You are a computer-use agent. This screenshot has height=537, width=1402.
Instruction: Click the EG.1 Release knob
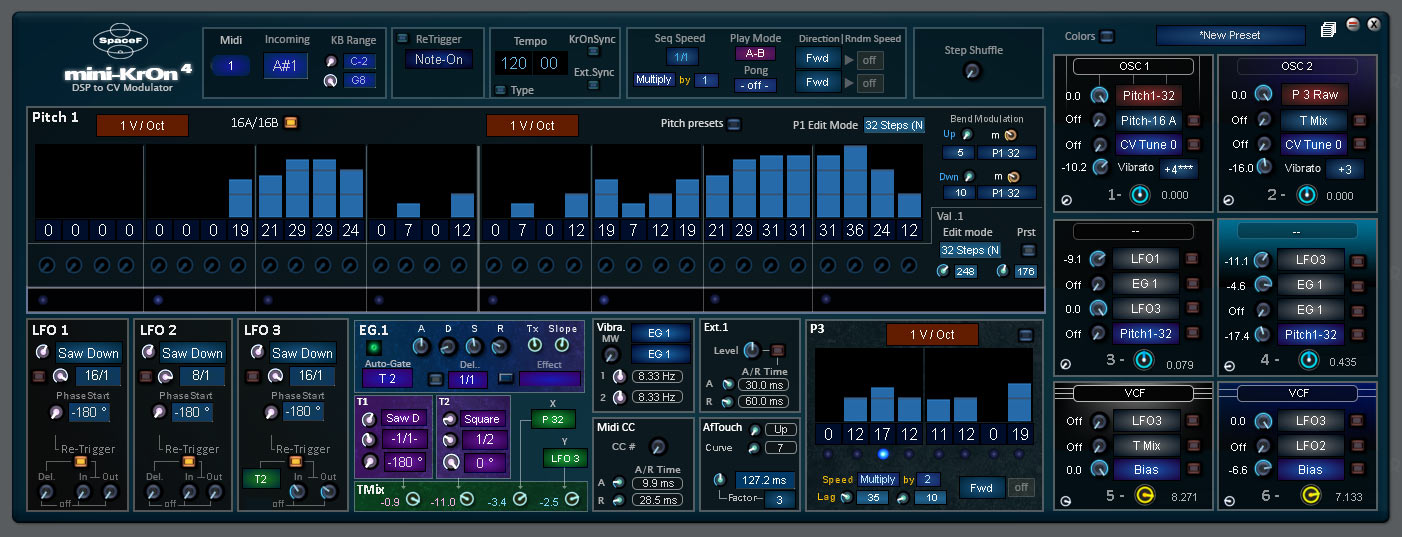pos(501,346)
